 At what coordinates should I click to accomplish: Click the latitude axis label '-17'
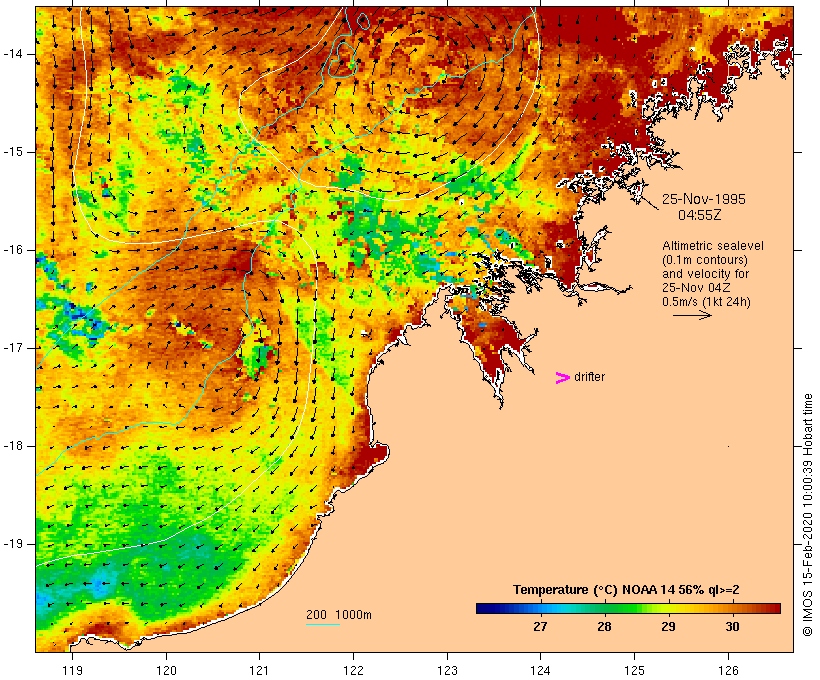(x=12, y=348)
